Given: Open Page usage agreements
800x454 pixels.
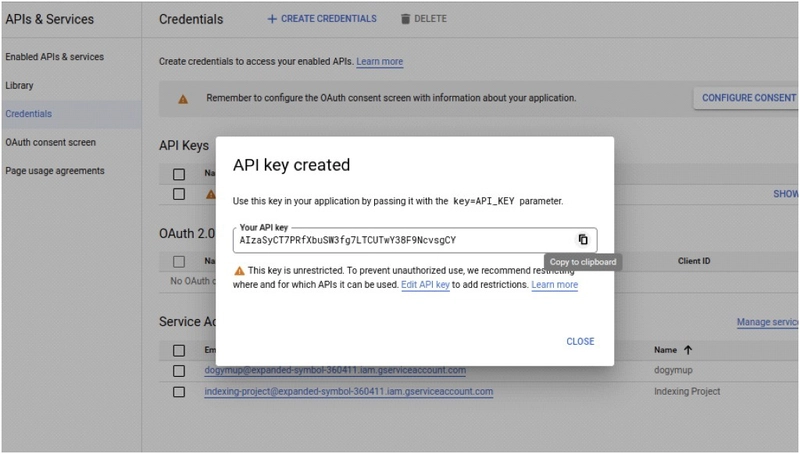Looking at the screenshot, I should [x=55, y=171].
